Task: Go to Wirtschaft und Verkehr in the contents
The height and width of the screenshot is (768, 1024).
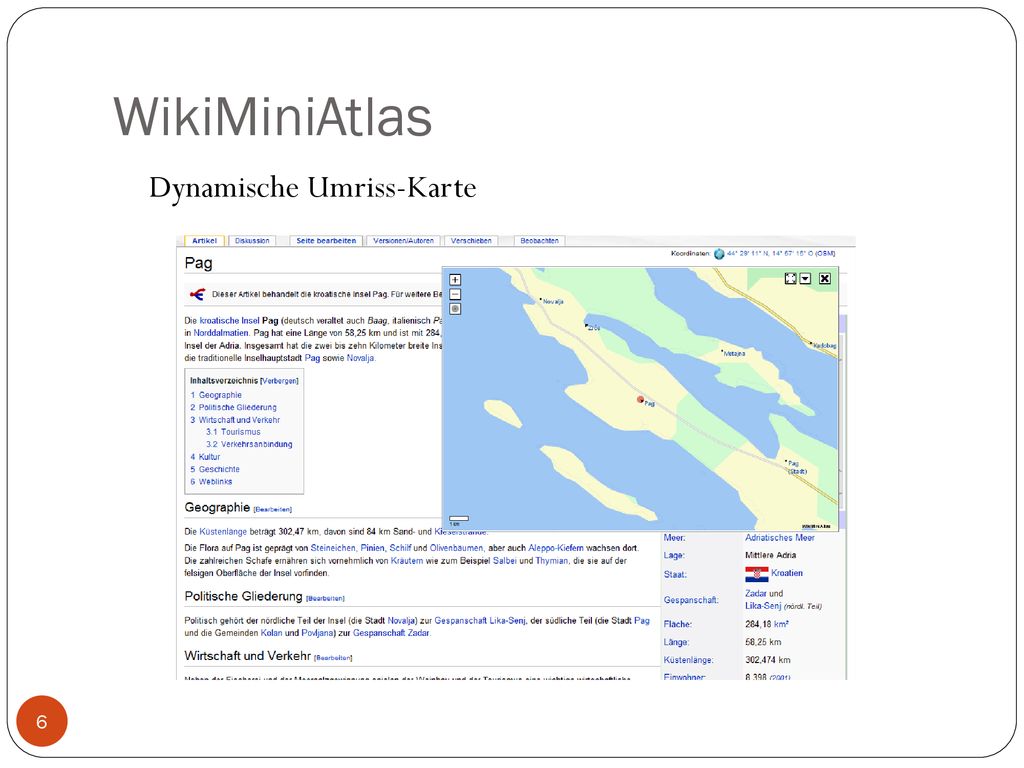Action: pyautogui.click(x=239, y=420)
